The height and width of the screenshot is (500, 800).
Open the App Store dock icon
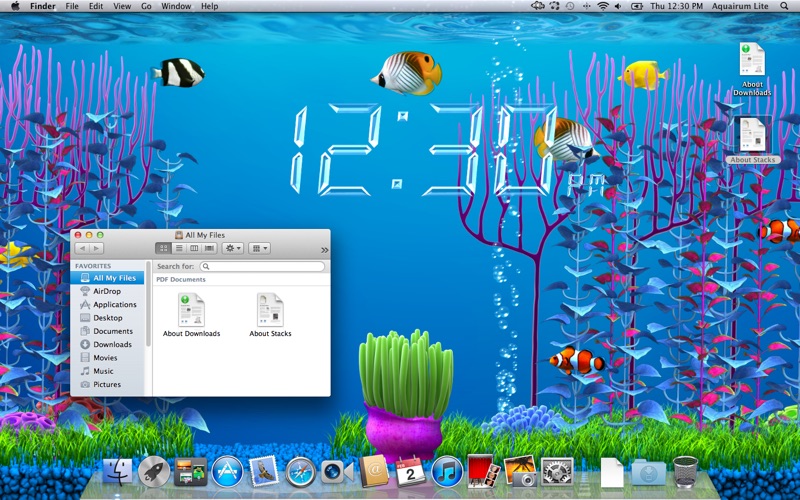[227, 471]
